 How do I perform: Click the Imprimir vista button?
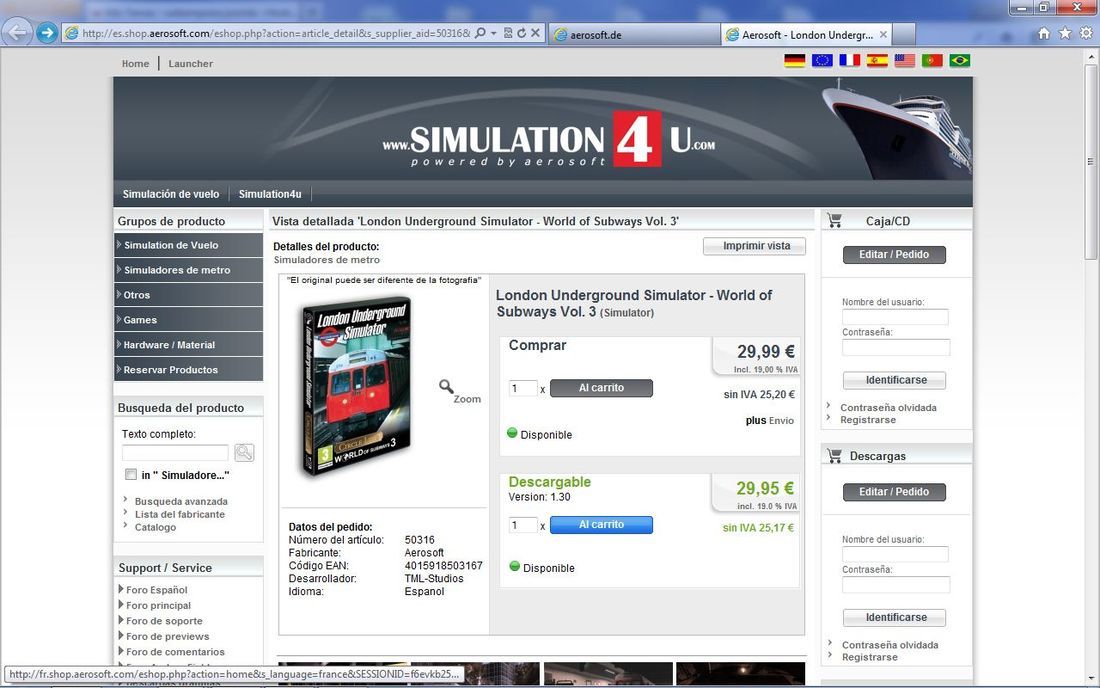pos(754,246)
